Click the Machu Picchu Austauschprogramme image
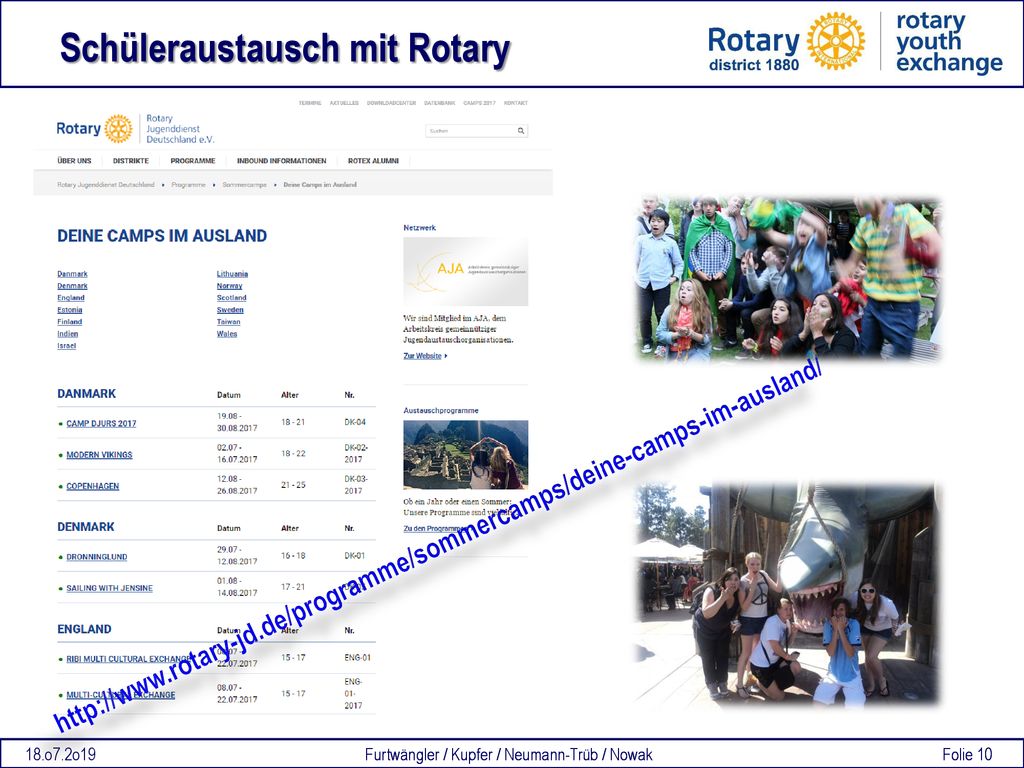Screen dimensions: 1024x768 (x=466, y=455)
